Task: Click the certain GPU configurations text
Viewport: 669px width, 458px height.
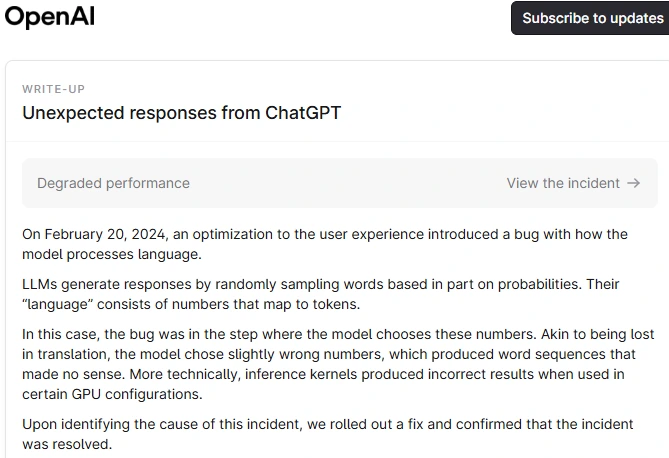Action: pyautogui.click(x=112, y=394)
